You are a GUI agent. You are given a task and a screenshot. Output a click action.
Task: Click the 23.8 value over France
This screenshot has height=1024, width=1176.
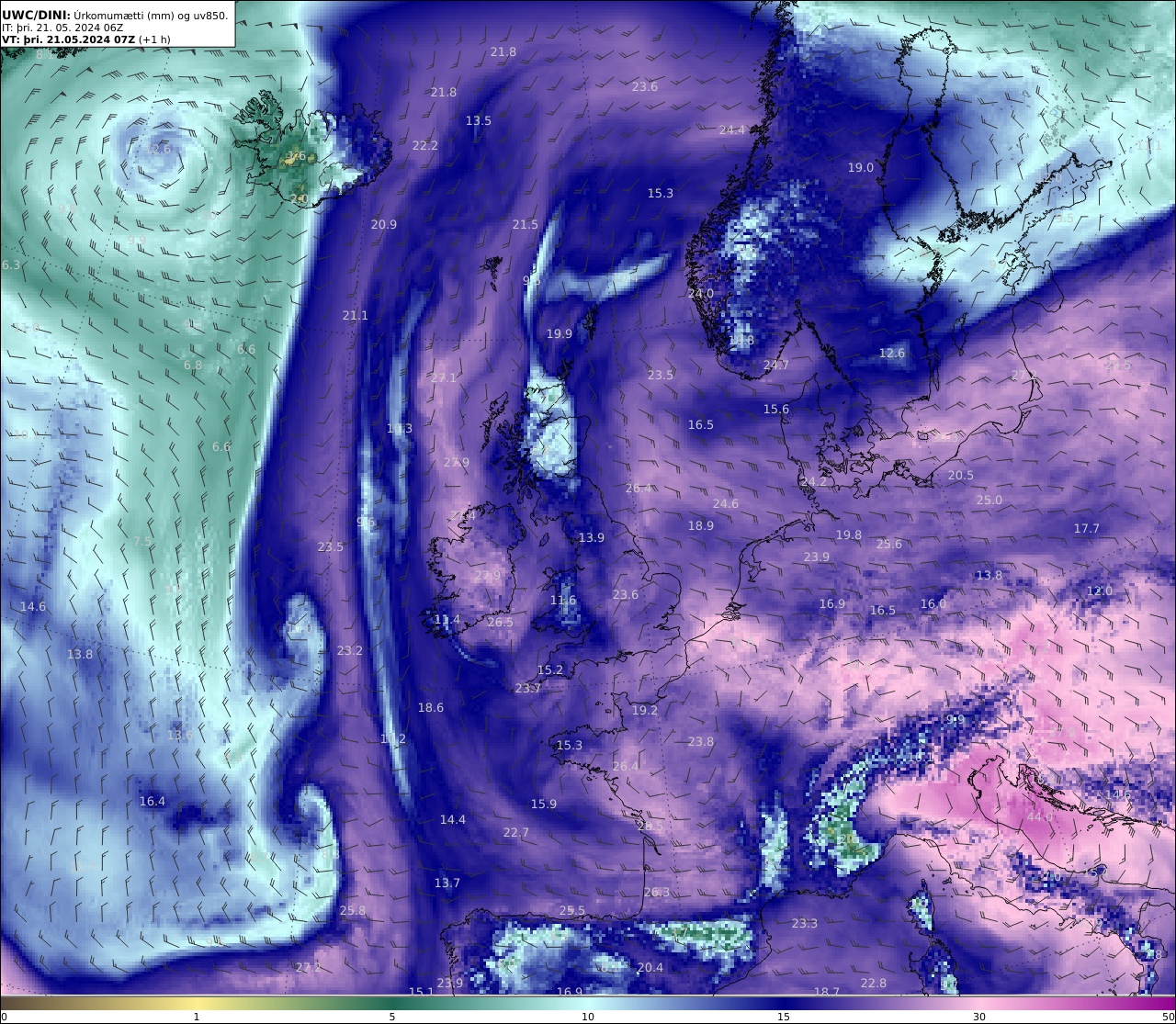pos(701,742)
